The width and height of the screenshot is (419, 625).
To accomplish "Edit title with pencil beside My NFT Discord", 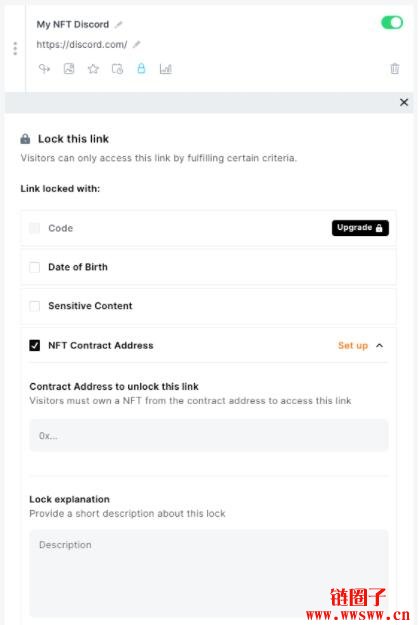I will [x=118, y=24].
